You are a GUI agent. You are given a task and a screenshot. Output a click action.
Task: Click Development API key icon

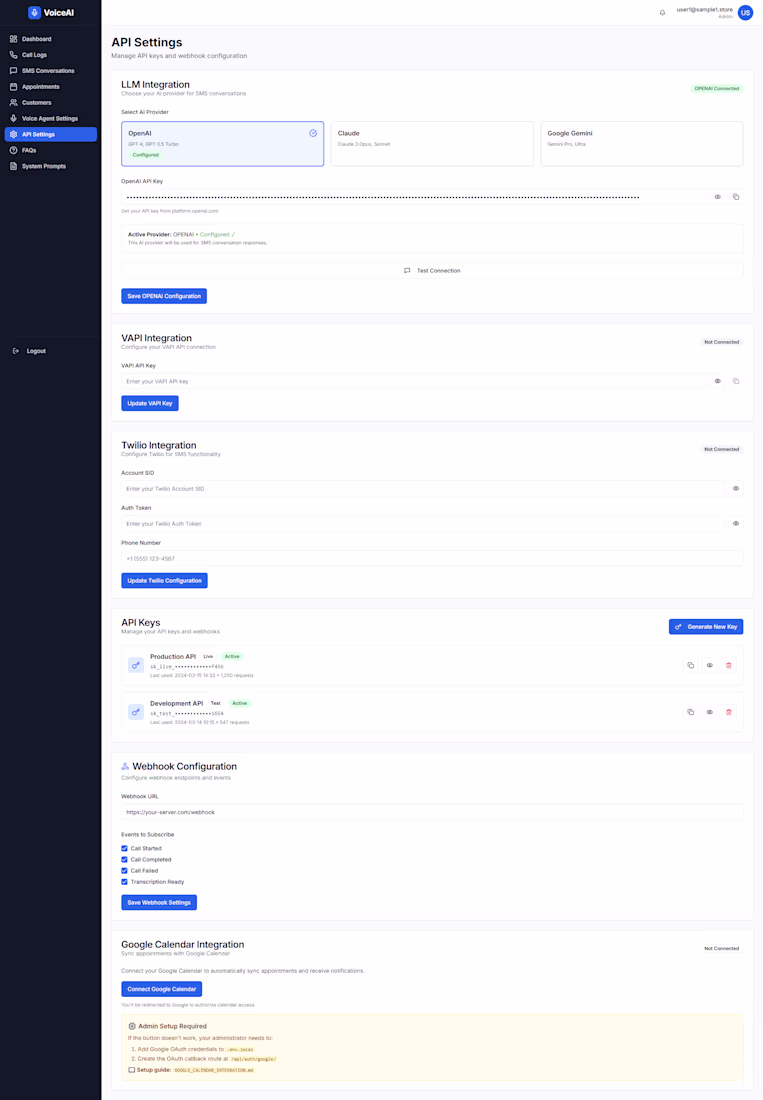pos(136,712)
